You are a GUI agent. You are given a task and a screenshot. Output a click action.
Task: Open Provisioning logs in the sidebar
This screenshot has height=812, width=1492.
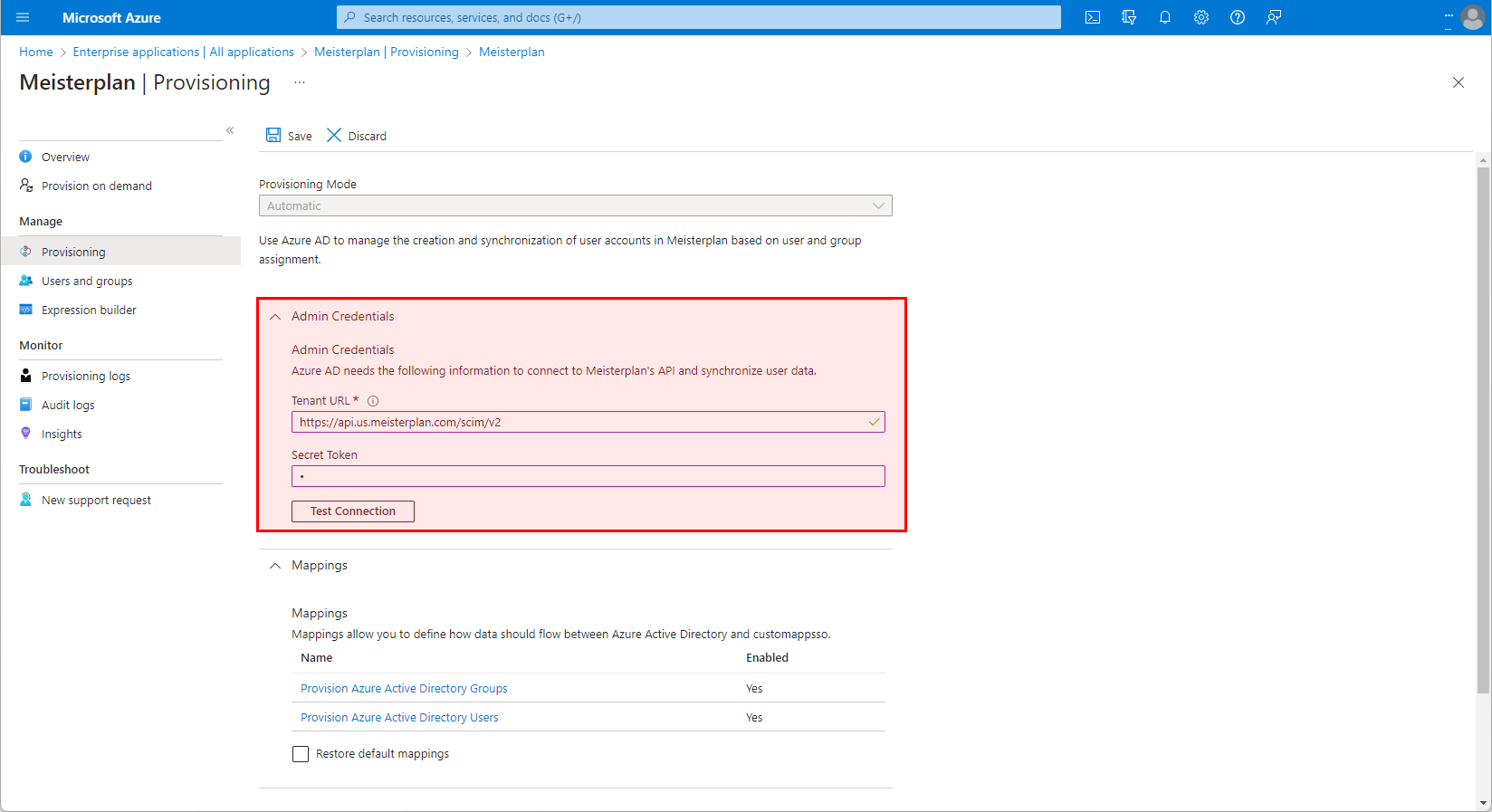click(x=86, y=376)
